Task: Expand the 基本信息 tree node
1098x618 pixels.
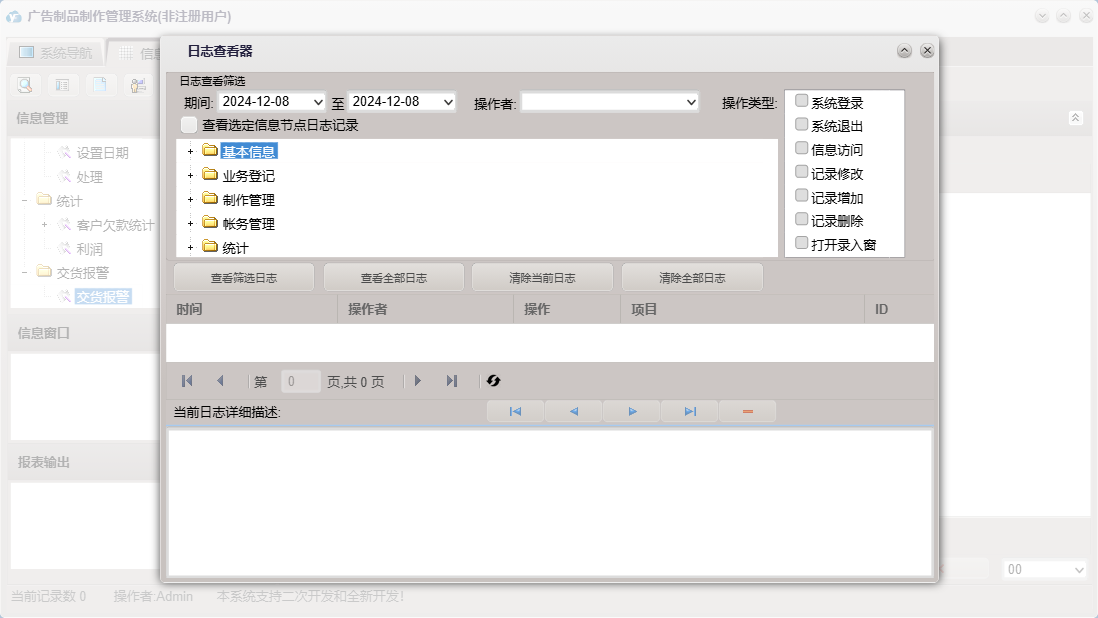Action: point(190,151)
